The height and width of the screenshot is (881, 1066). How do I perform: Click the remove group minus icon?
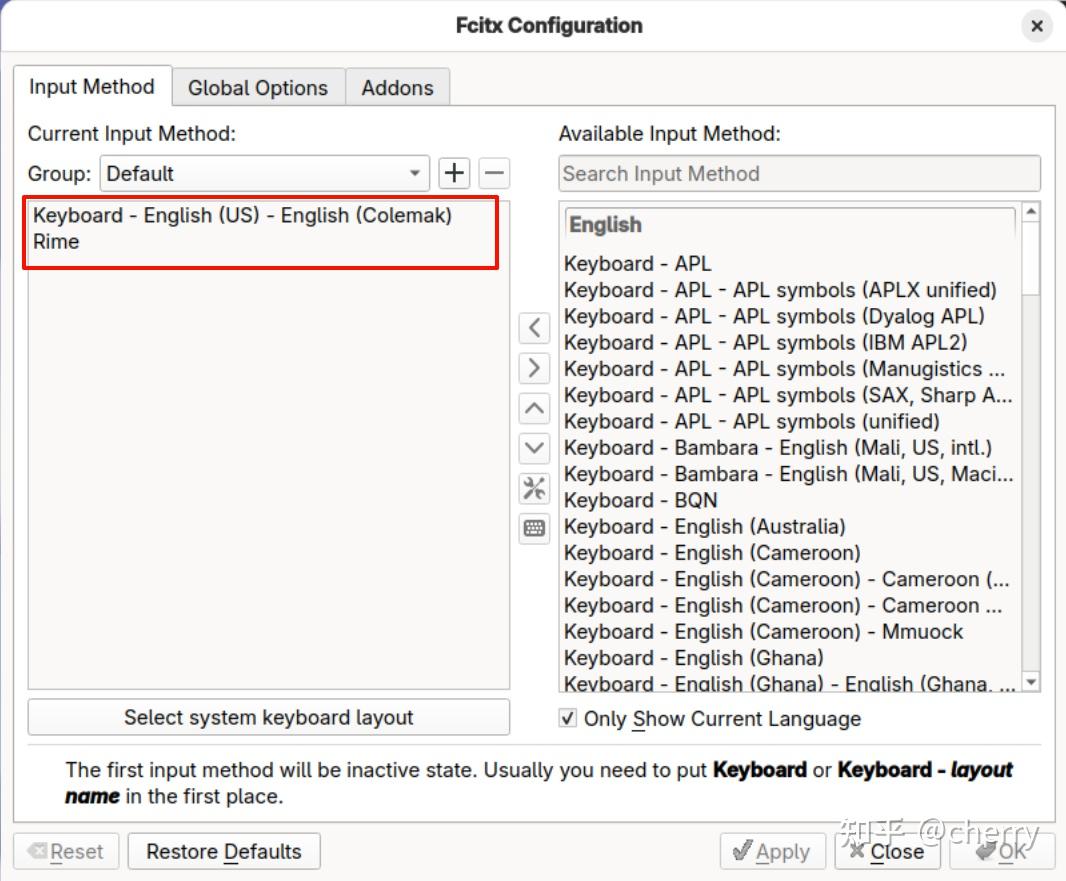click(x=494, y=173)
